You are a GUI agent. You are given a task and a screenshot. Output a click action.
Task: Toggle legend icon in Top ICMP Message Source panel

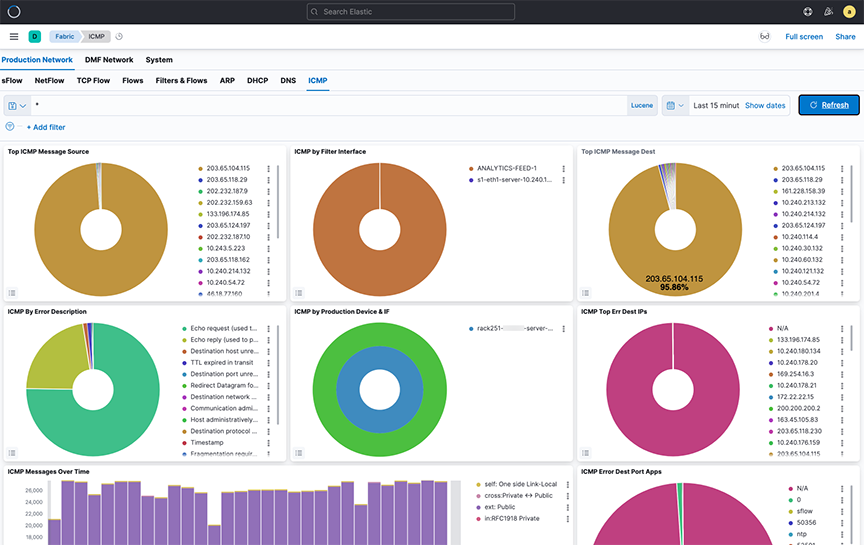tap(12, 293)
